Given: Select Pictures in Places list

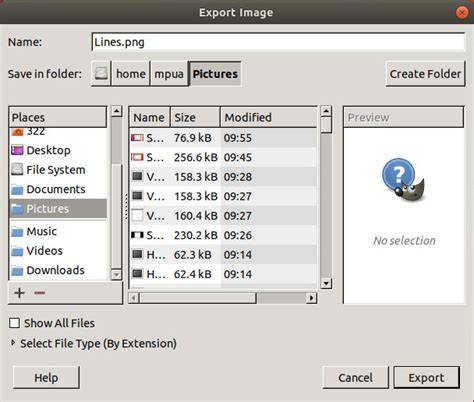Looking at the screenshot, I should point(58,209).
